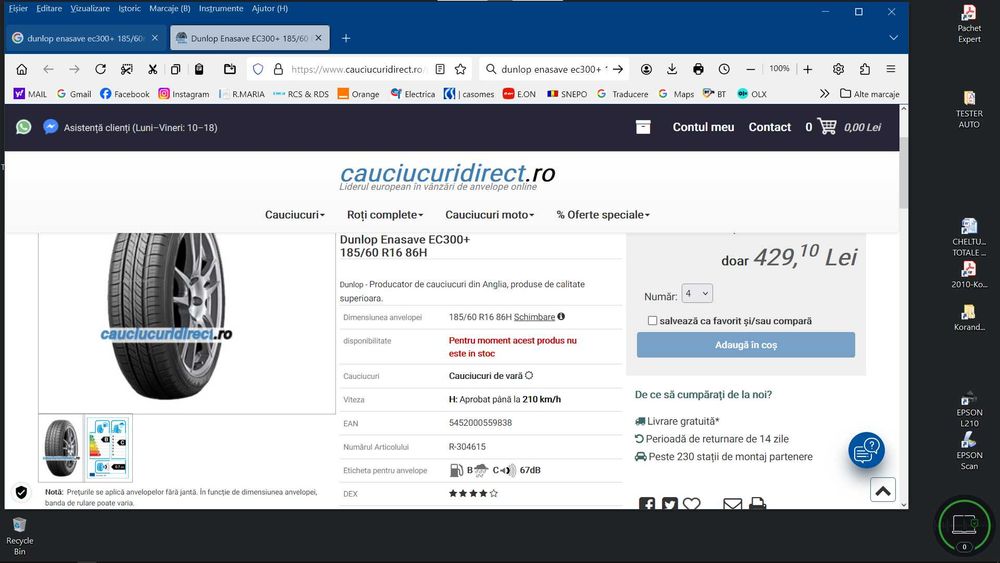
Task: Click the page vertical scrollbar
Action: [x=903, y=172]
